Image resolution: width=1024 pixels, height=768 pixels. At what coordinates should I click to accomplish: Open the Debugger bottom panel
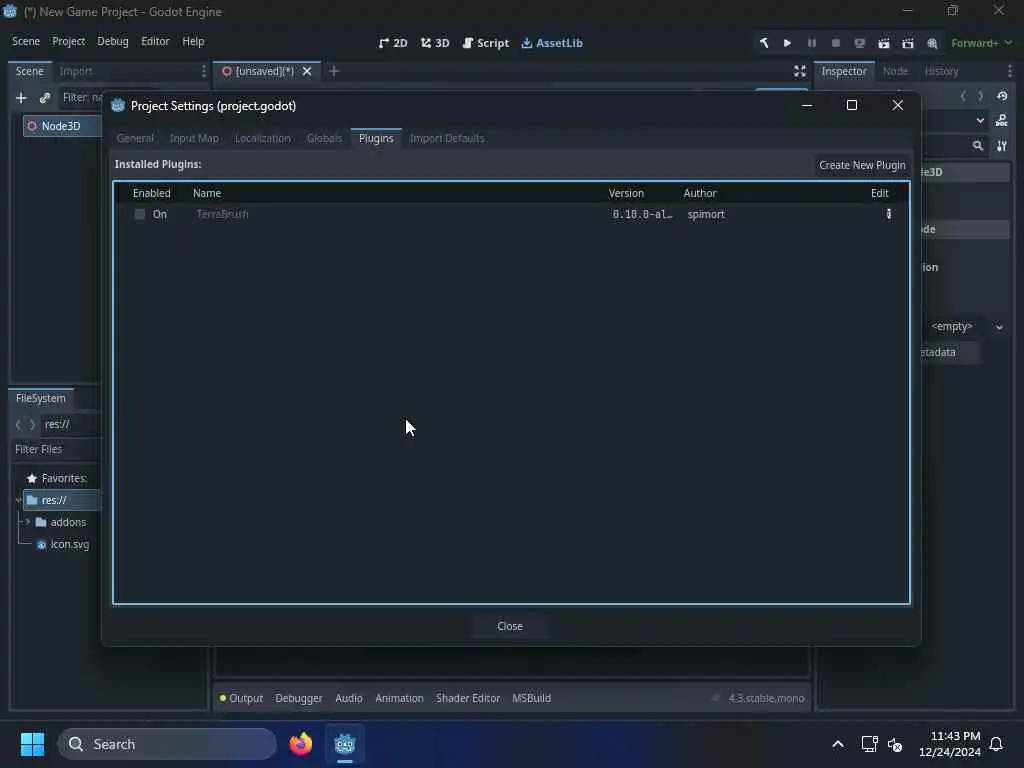(298, 698)
